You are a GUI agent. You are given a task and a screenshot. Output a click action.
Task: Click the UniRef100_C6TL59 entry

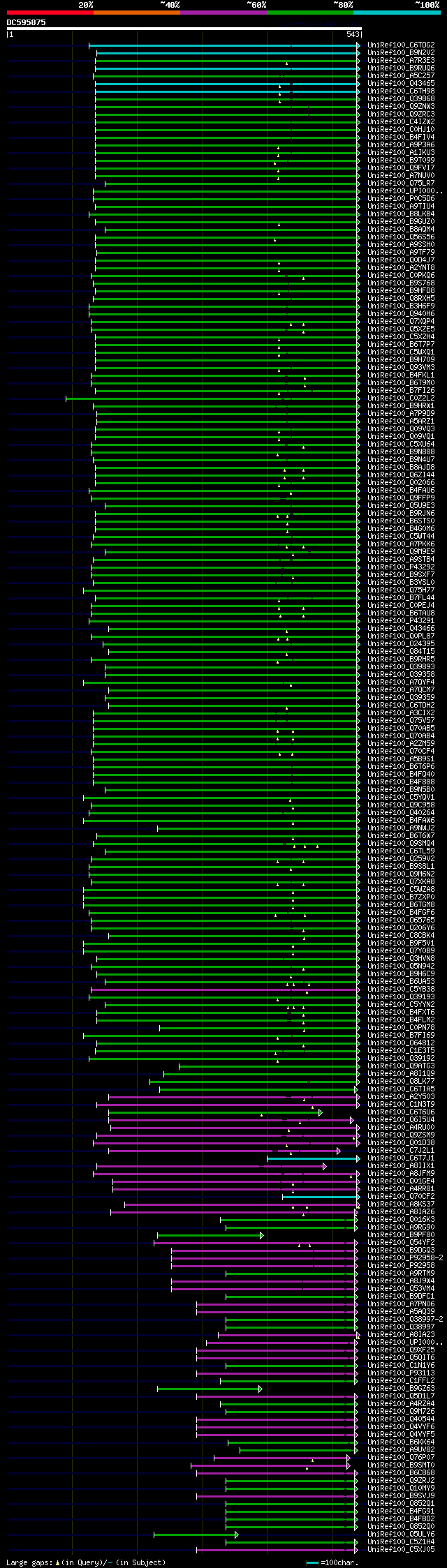401,851
